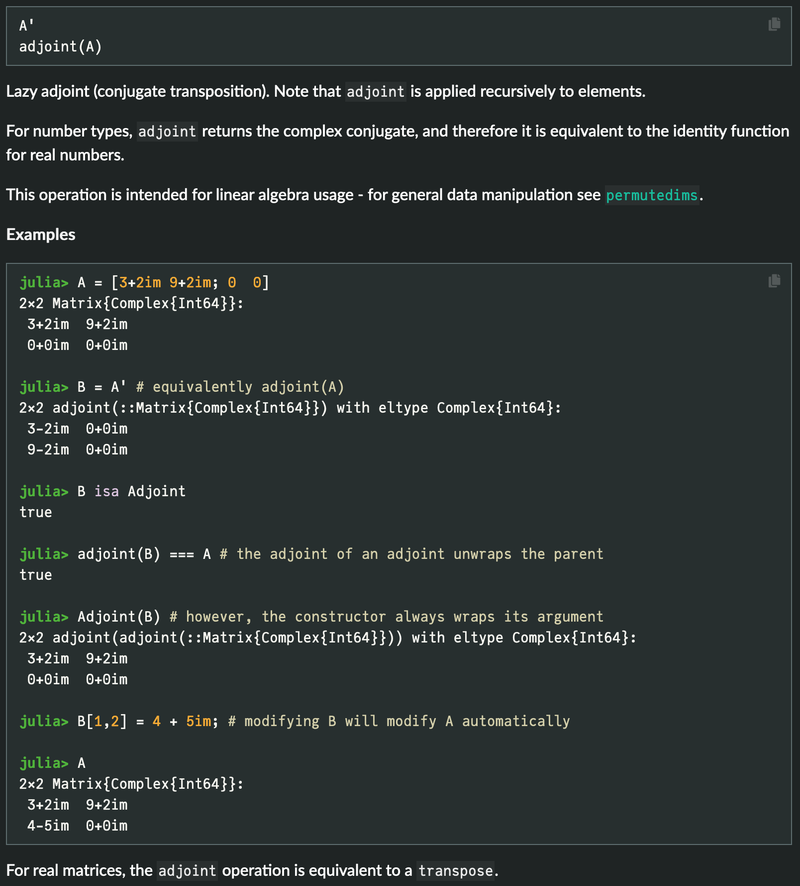Open the permutedims documentation link
This screenshot has height=886, width=800.
(x=652, y=195)
